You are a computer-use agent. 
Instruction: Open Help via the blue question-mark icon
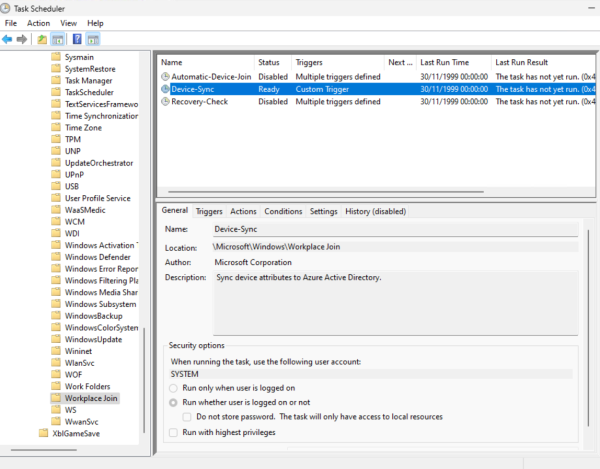76,39
